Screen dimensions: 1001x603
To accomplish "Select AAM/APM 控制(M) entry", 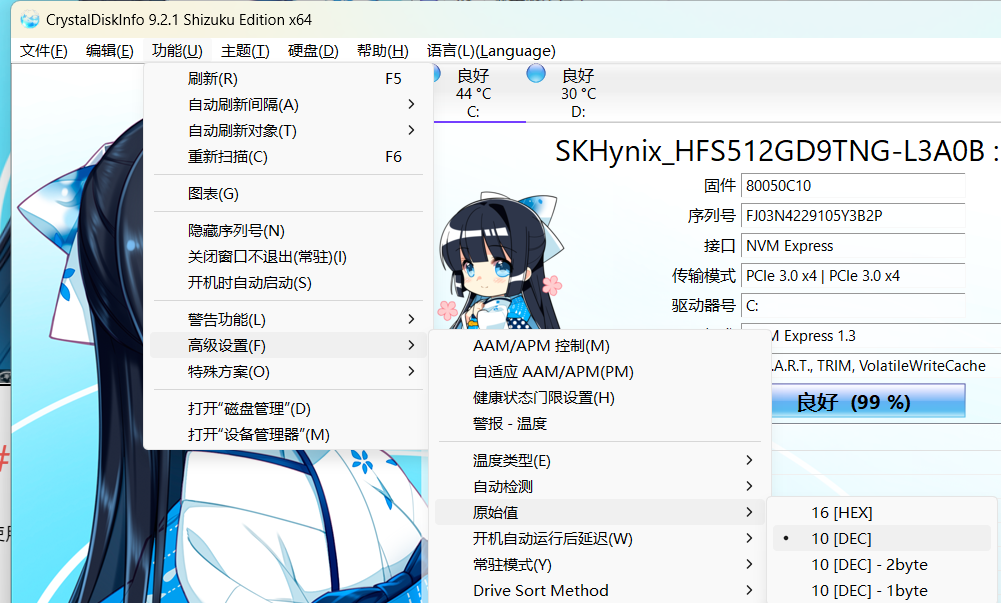I will point(599,345).
